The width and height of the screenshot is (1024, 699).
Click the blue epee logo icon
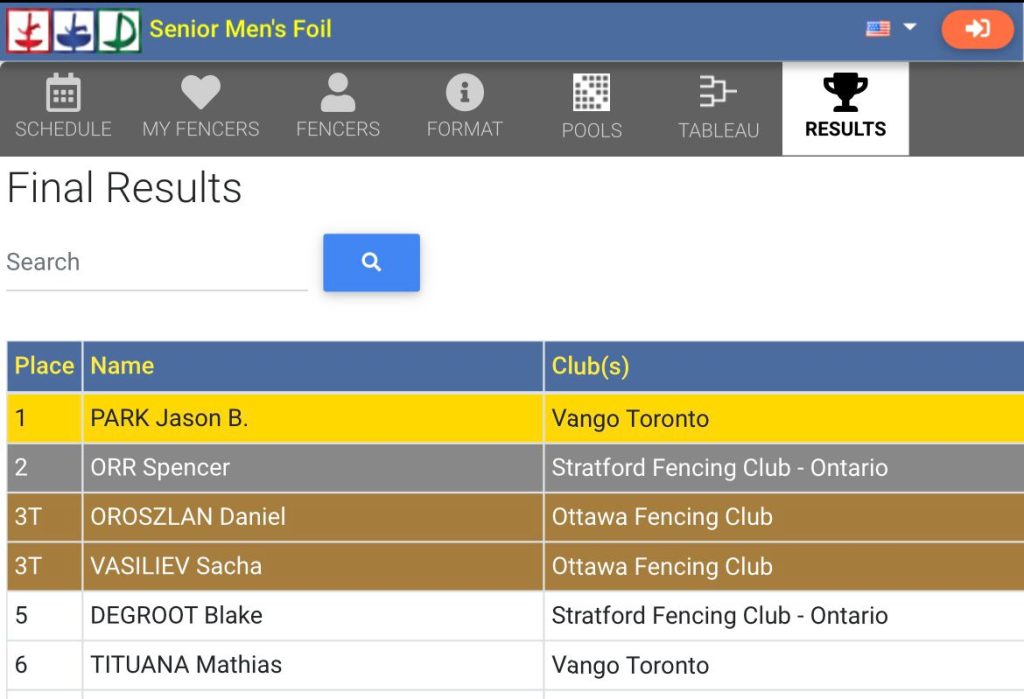click(74, 31)
